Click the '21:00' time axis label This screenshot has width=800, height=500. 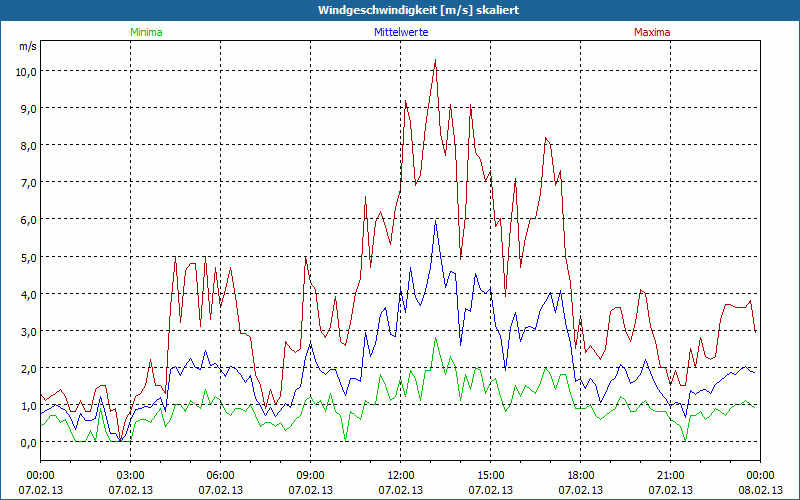tap(670, 476)
